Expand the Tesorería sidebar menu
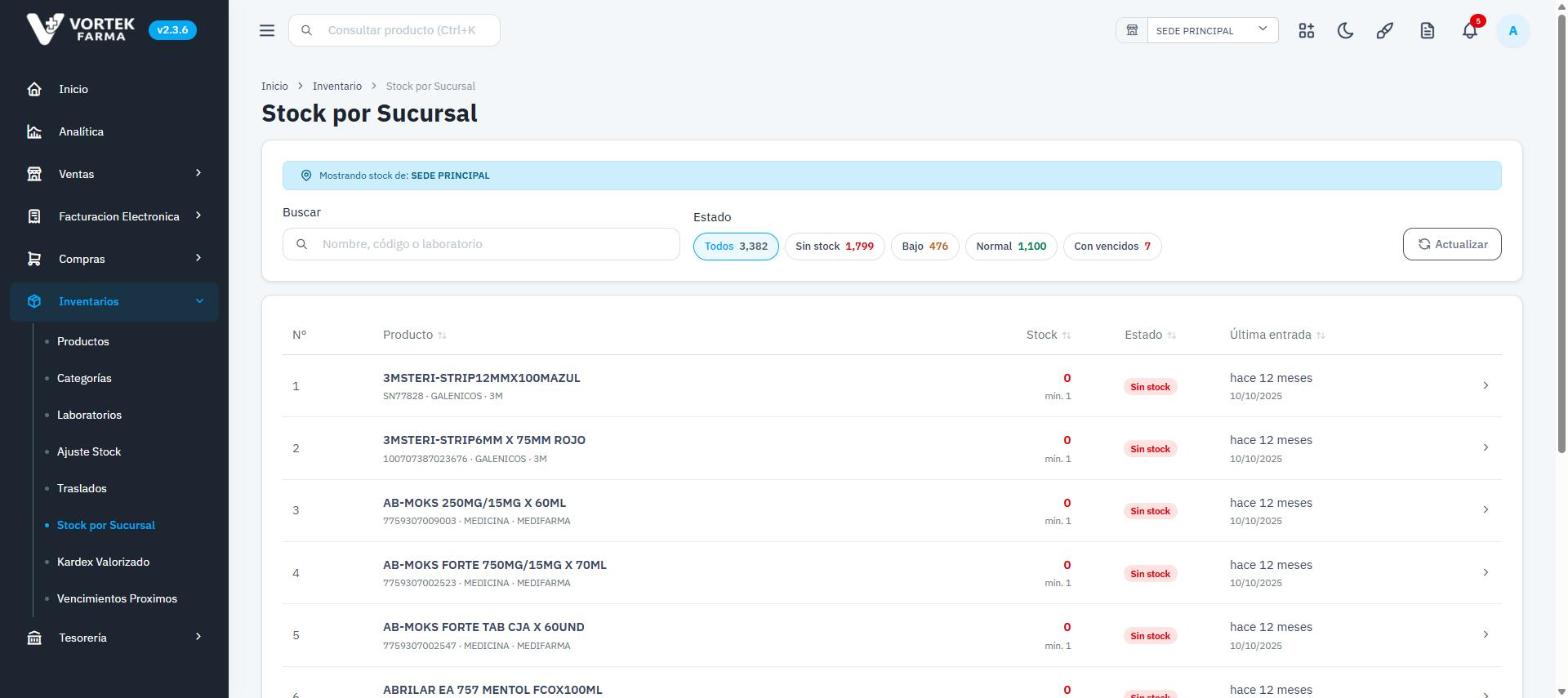Viewport: 1568px width, 698px height. pos(114,638)
